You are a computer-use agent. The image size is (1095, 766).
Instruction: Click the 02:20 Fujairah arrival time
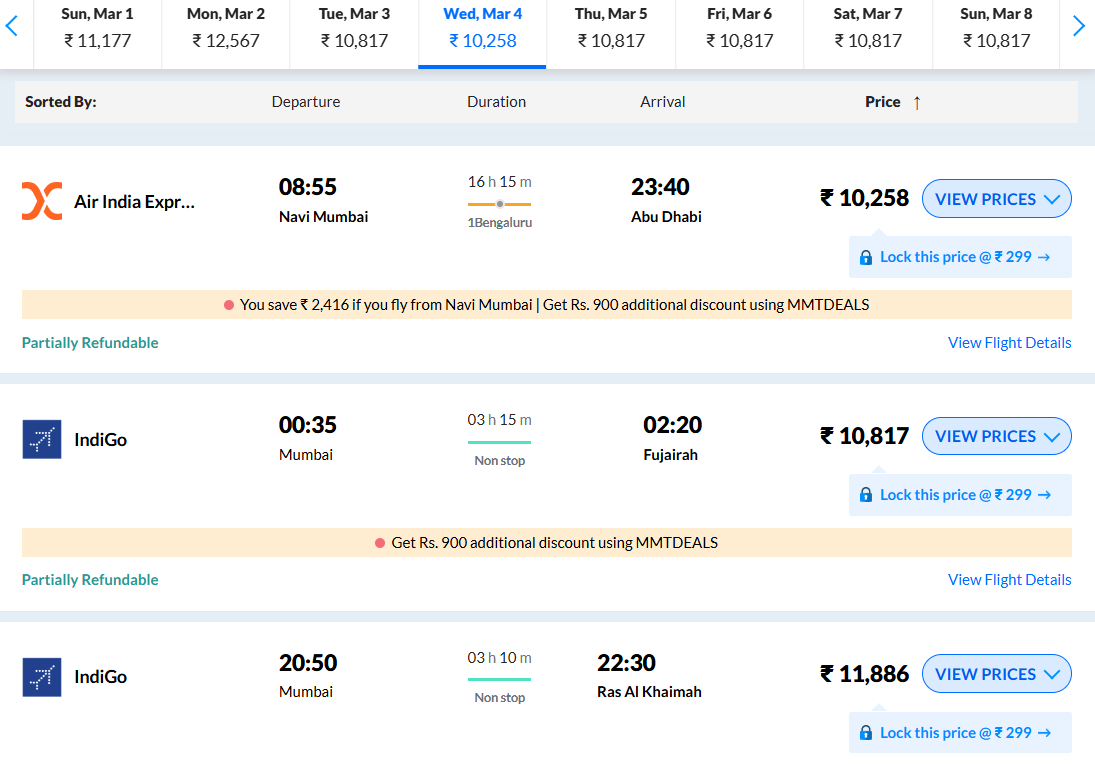point(673,425)
